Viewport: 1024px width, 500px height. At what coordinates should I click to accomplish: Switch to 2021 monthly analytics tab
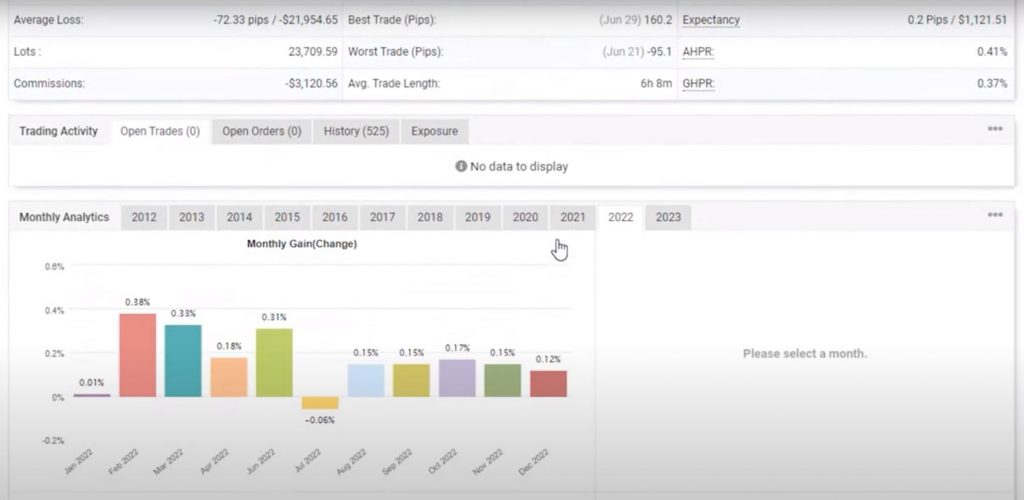click(573, 217)
